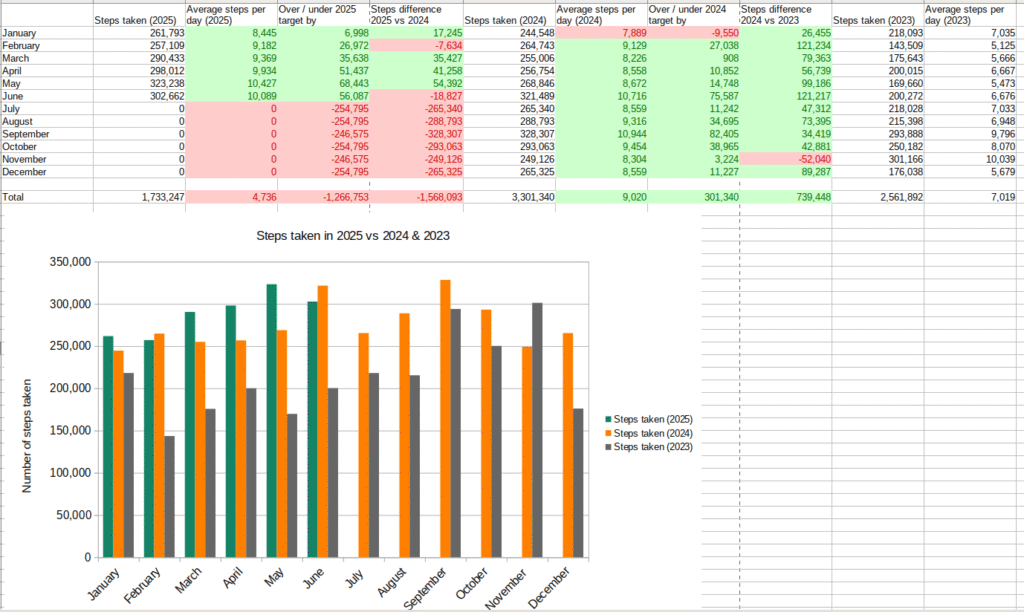Click the 'December' label on the chart's horizontal axis
The image size is (1024, 612).
(x=550, y=587)
